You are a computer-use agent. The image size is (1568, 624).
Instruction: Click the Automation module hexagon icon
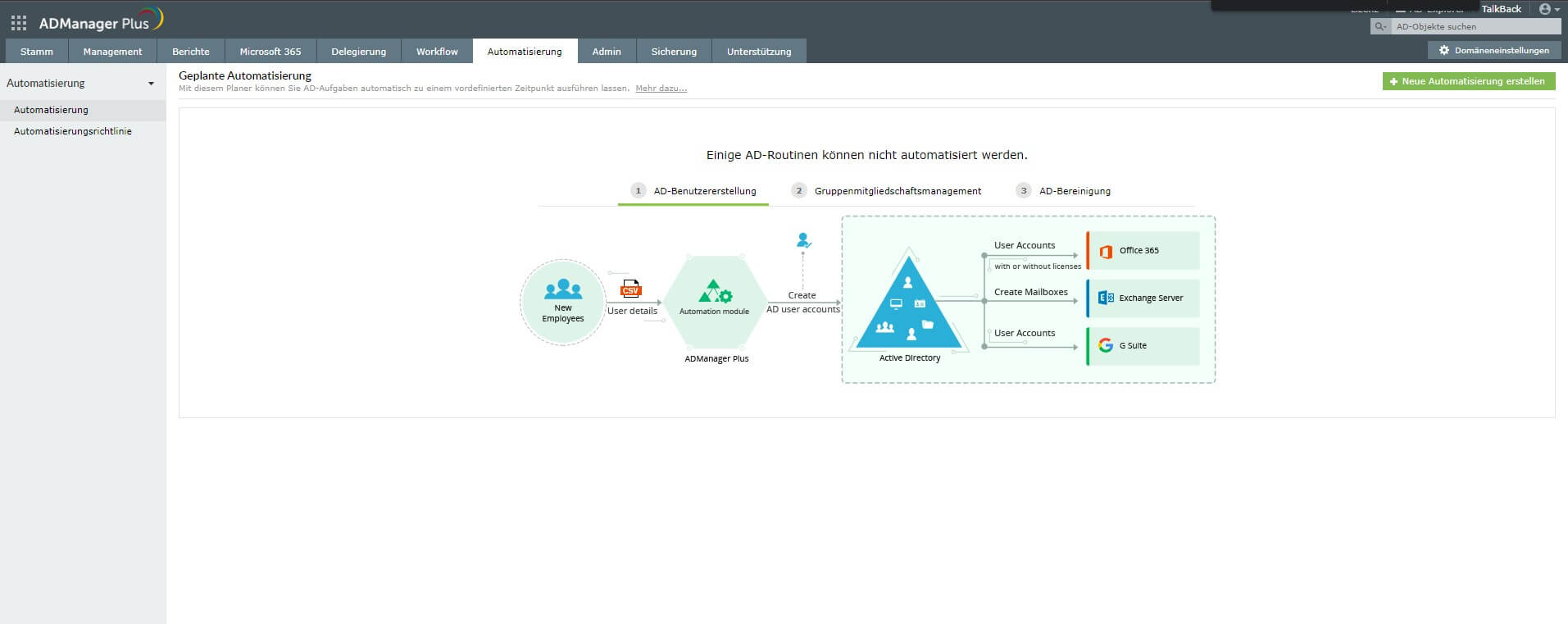[x=715, y=292]
